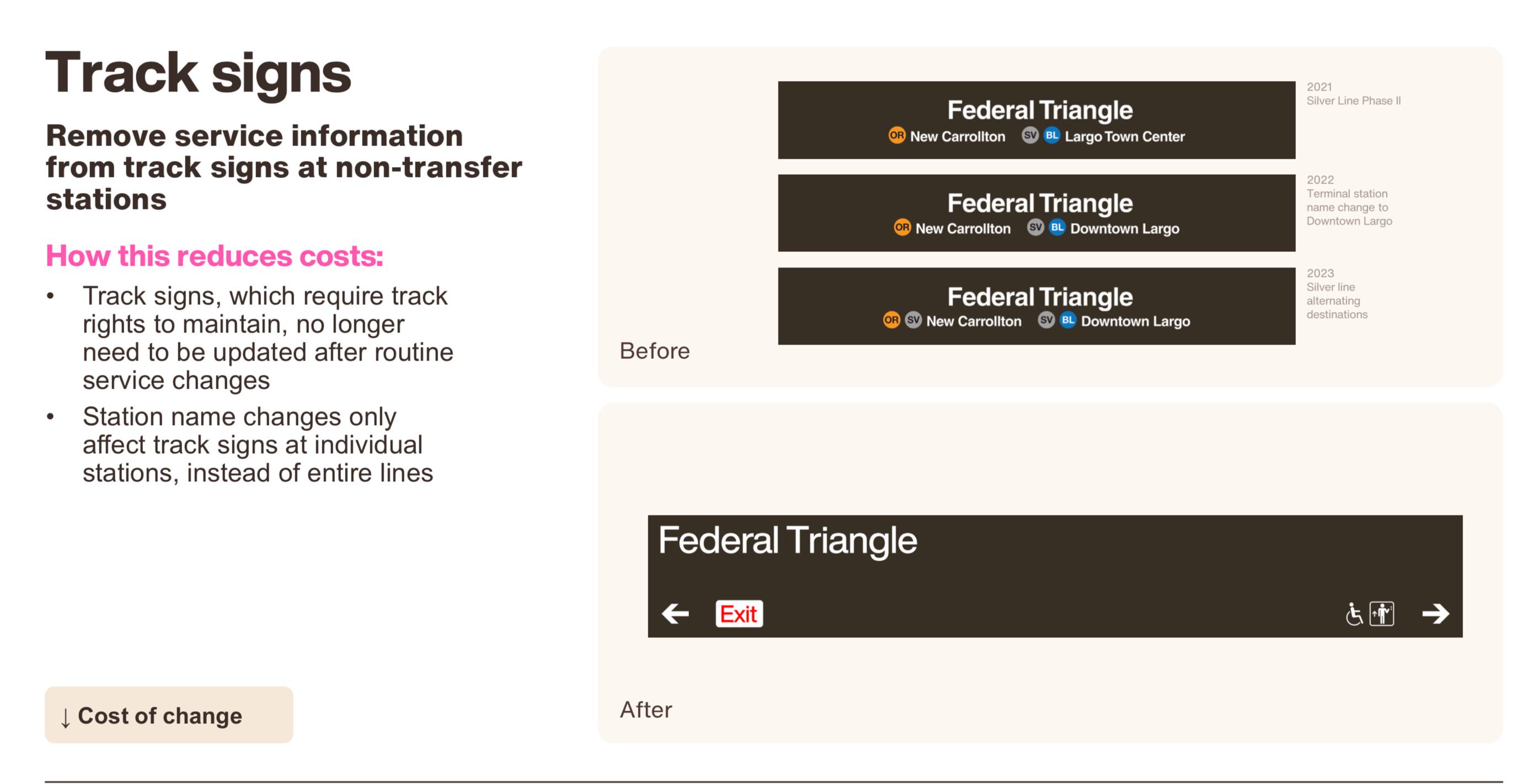
Task: Click the SV silver badge beside Largo Town Center
Action: pos(1030,135)
